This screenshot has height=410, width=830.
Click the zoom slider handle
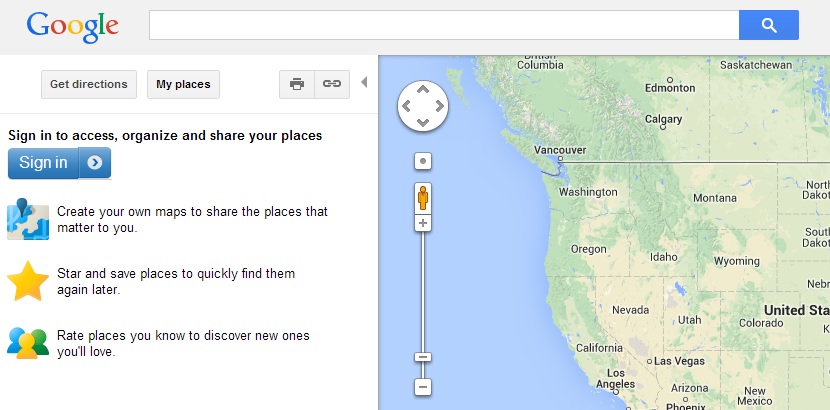pyautogui.click(x=422, y=357)
